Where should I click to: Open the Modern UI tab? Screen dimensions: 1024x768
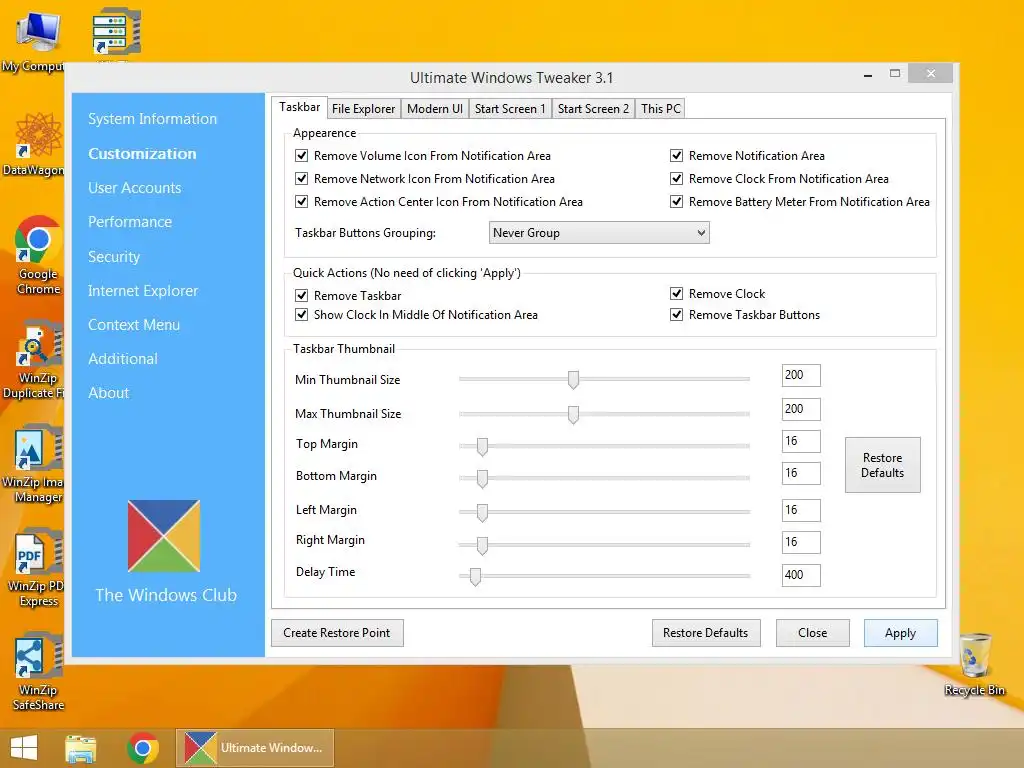(435, 108)
